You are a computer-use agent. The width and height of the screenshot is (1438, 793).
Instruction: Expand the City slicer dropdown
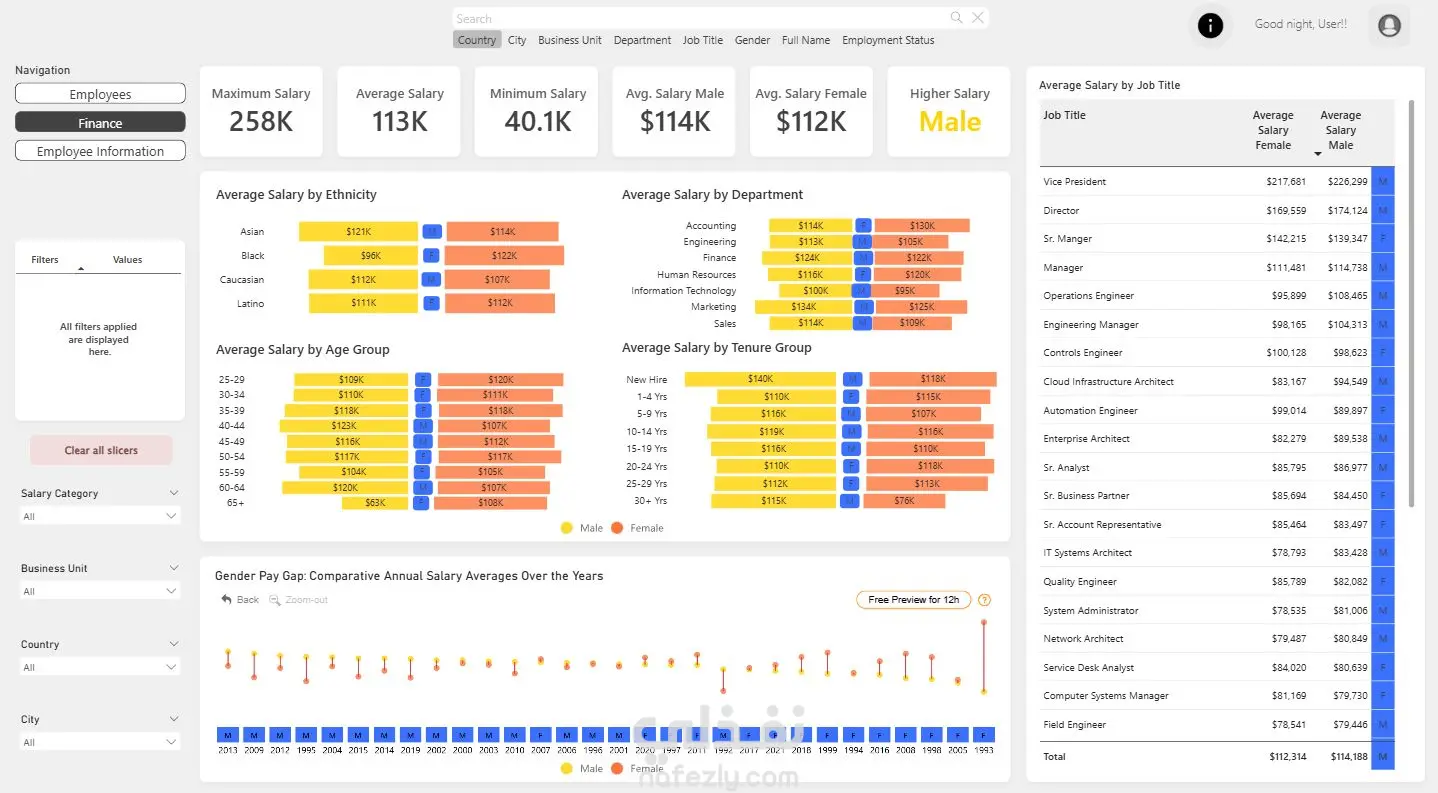click(100, 742)
